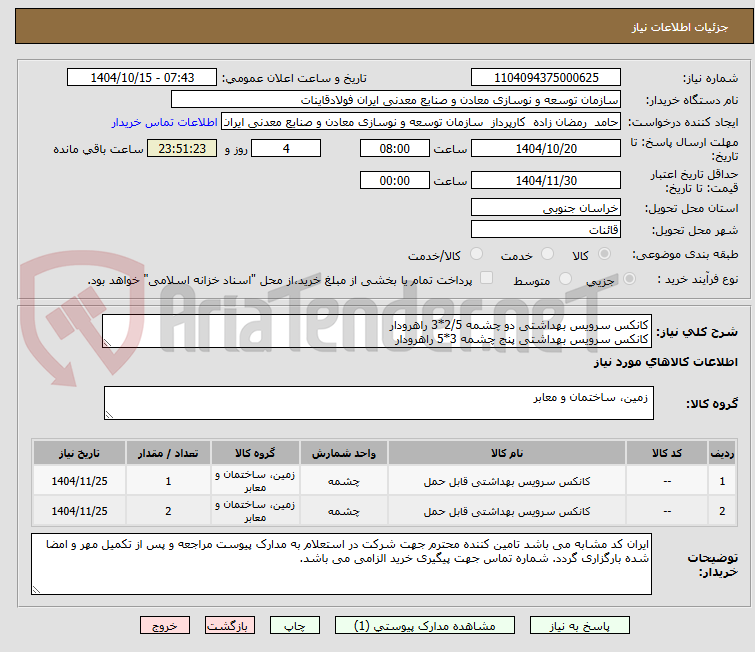
Task: Click the price validity date 1404/11/30
Action: 546,181
